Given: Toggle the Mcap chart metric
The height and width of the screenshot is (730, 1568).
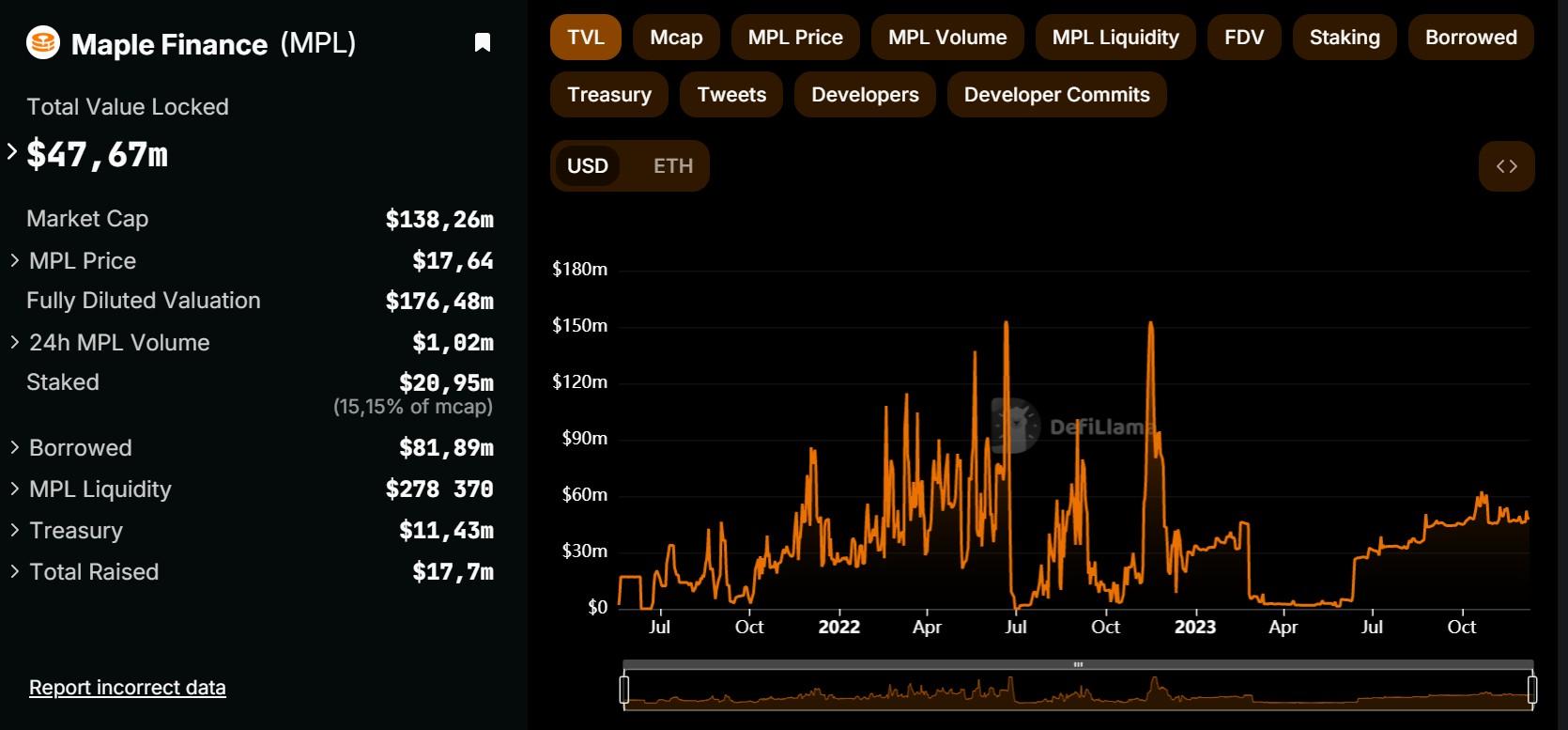Looking at the screenshot, I should (x=676, y=38).
